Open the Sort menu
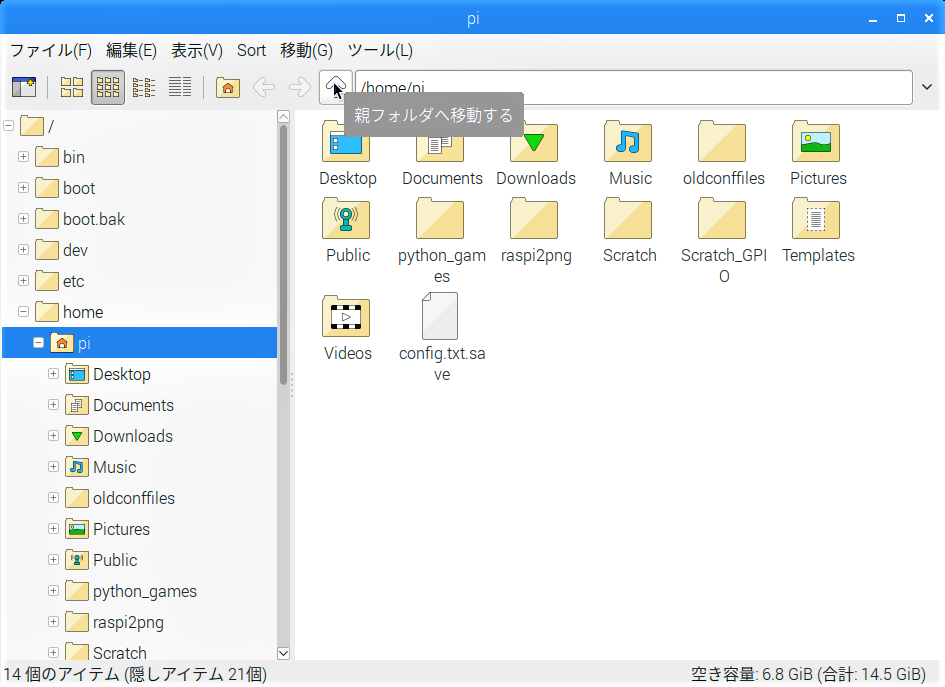The height and width of the screenshot is (687, 945). click(x=251, y=51)
